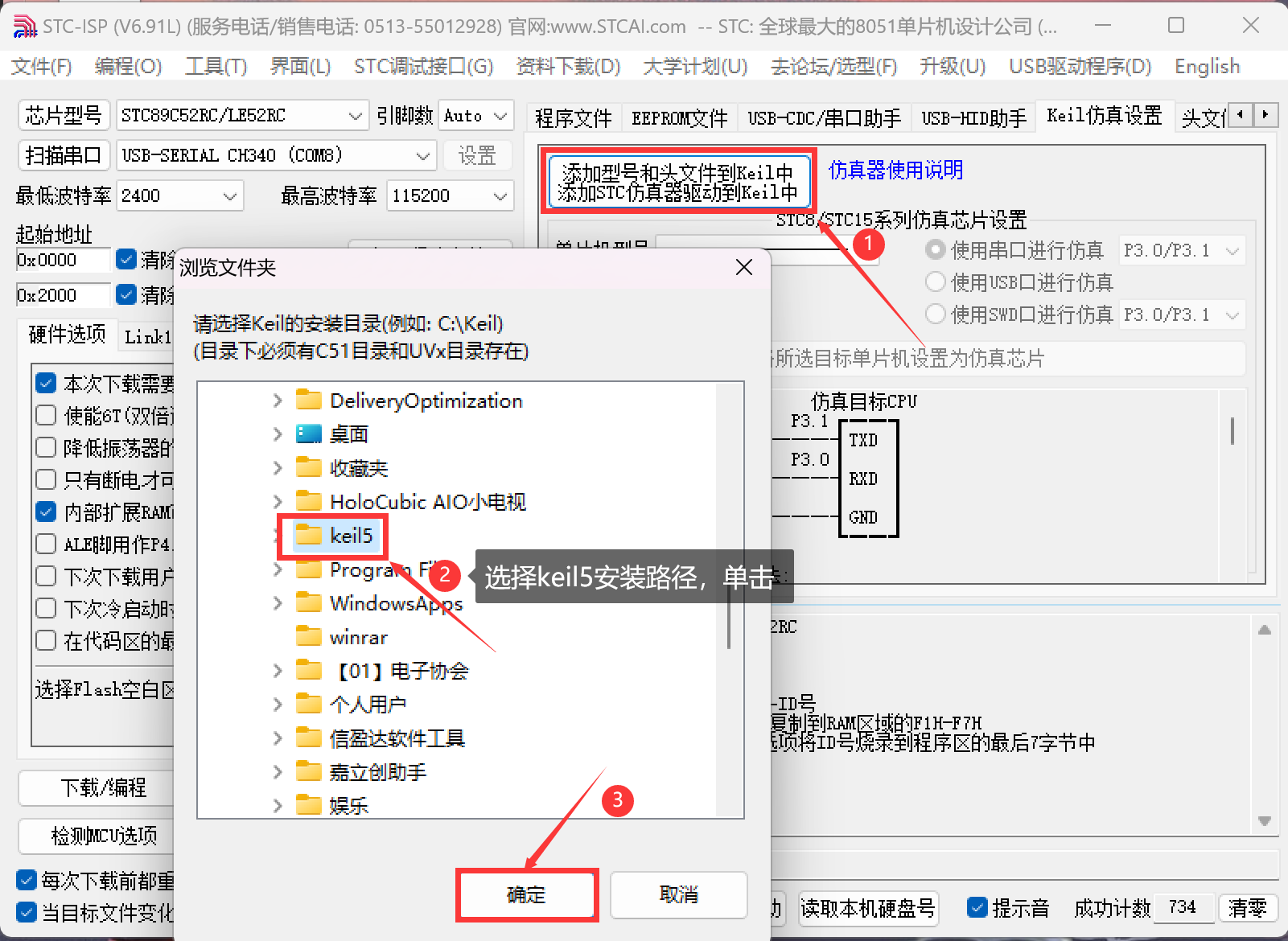Select the keil5 folder icon

pyautogui.click(x=309, y=535)
